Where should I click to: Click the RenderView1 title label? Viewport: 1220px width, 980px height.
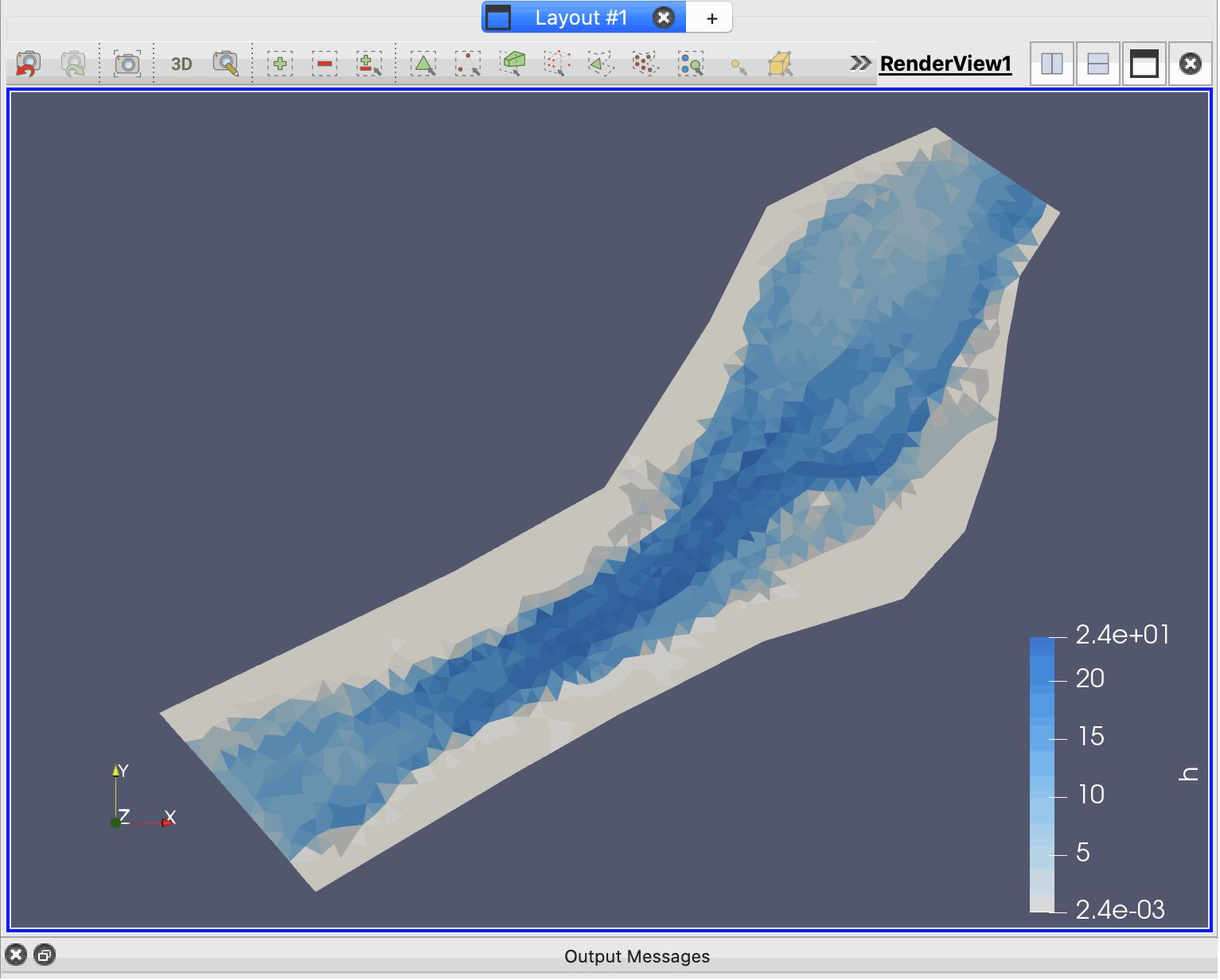point(945,64)
